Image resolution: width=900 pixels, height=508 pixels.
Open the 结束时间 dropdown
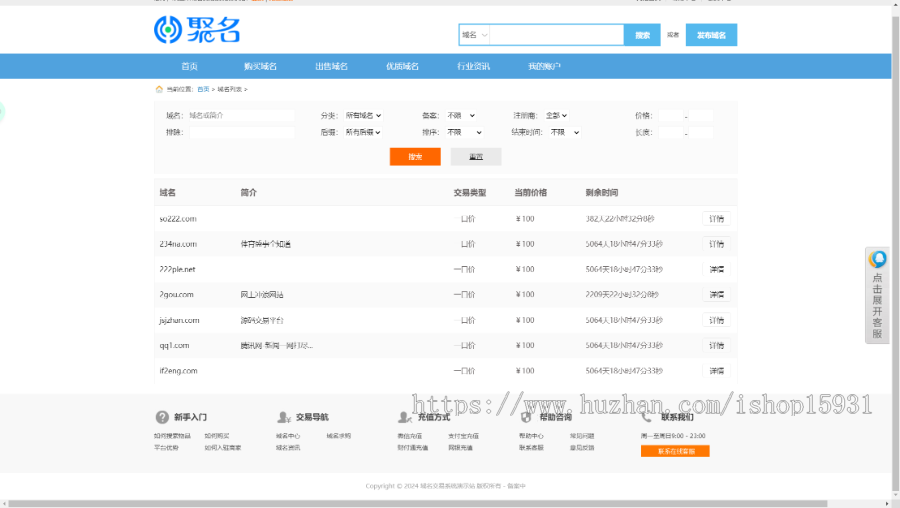click(x=565, y=132)
